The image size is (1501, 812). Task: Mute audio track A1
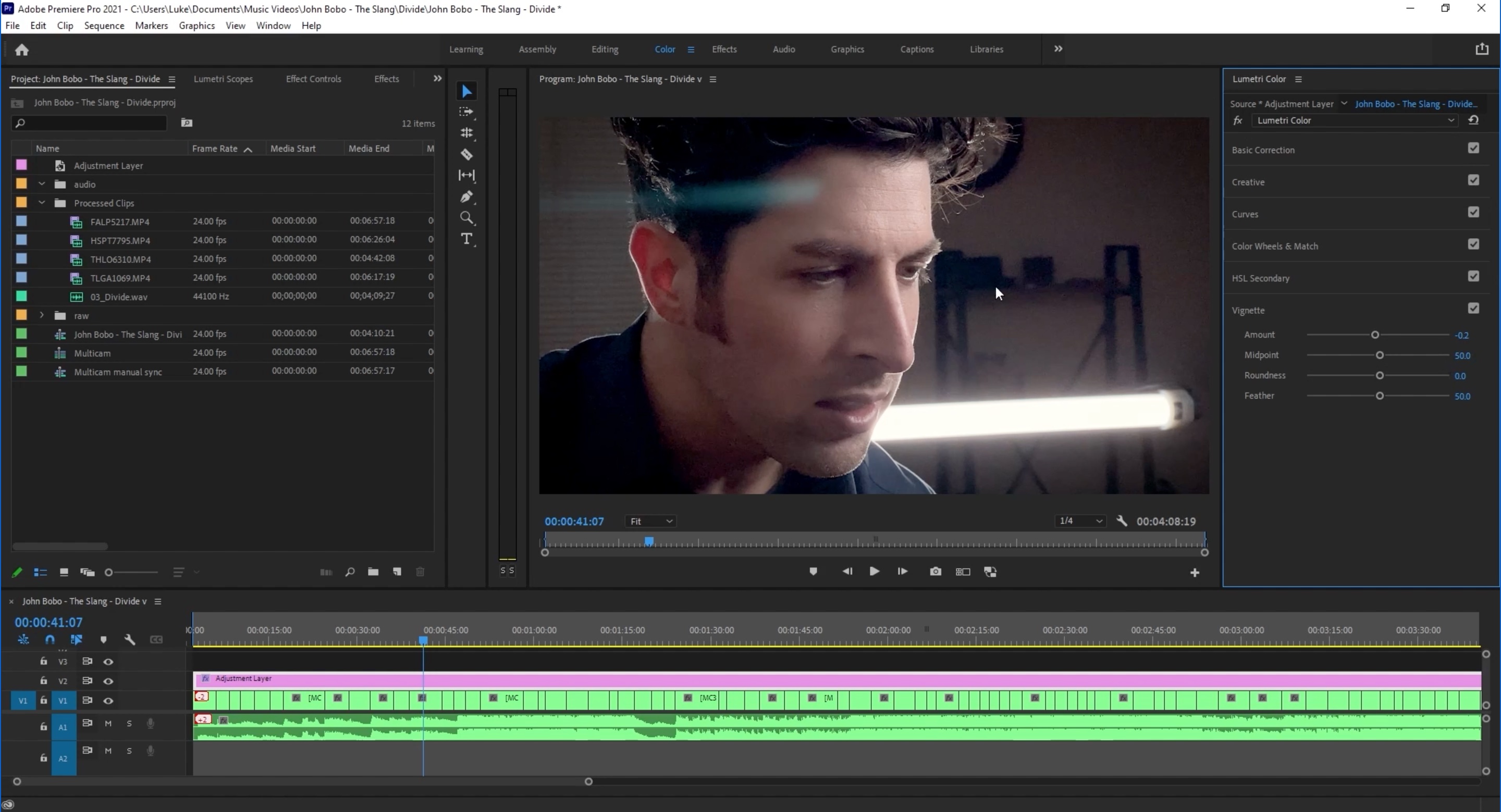[x=108, y=723]
